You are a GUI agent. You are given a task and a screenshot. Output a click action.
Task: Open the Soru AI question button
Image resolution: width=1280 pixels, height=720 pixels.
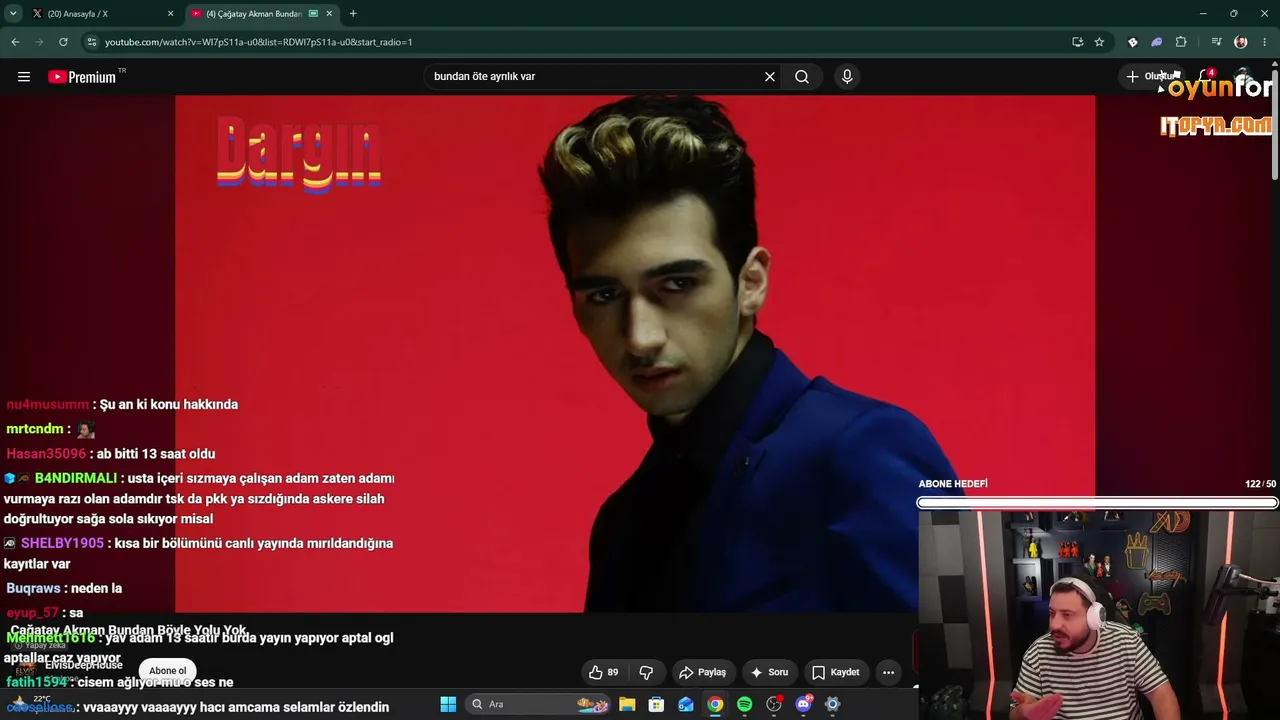[769, 672]
